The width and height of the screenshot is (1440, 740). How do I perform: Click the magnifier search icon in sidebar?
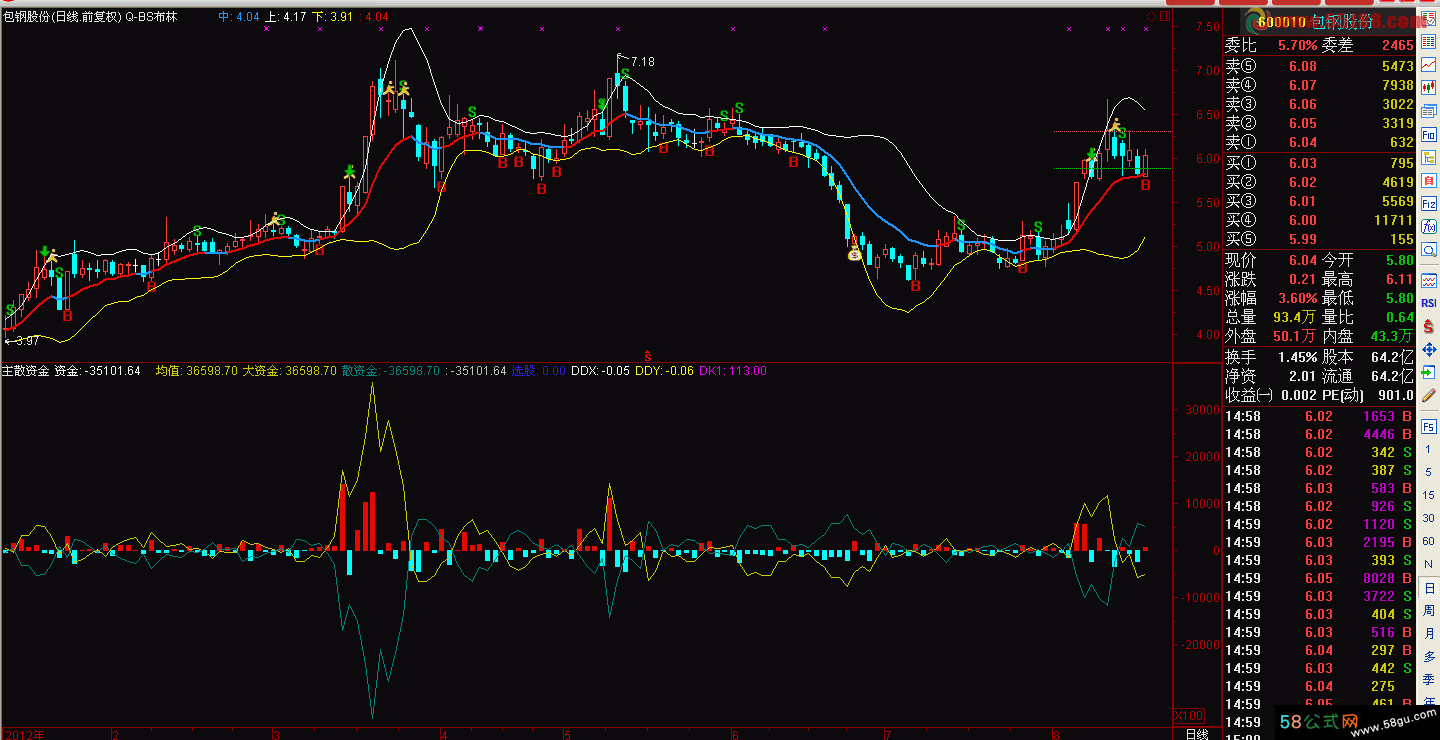coord(1429,250)
